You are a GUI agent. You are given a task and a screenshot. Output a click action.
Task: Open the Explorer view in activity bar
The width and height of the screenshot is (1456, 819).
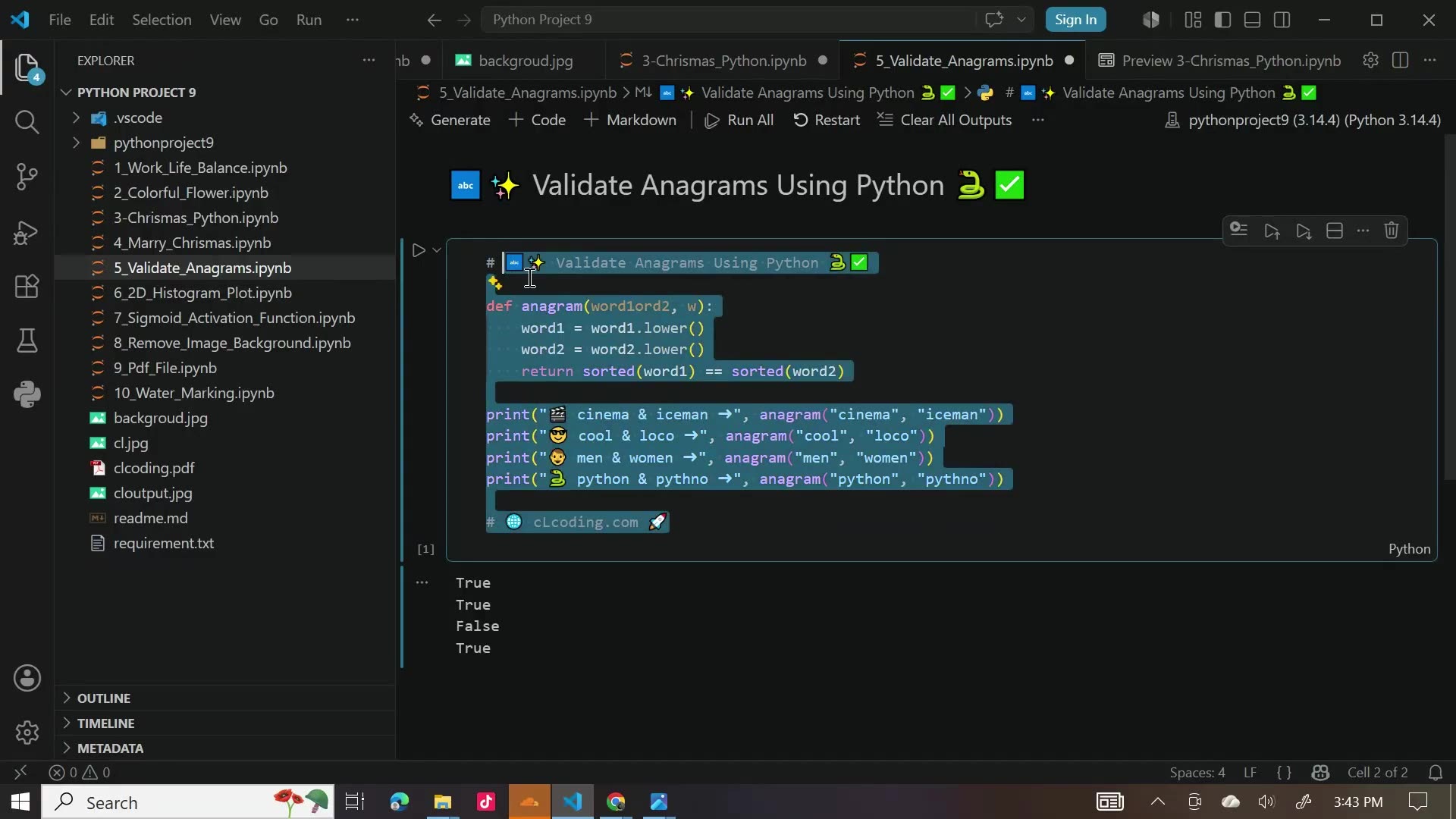coord(27,68)
